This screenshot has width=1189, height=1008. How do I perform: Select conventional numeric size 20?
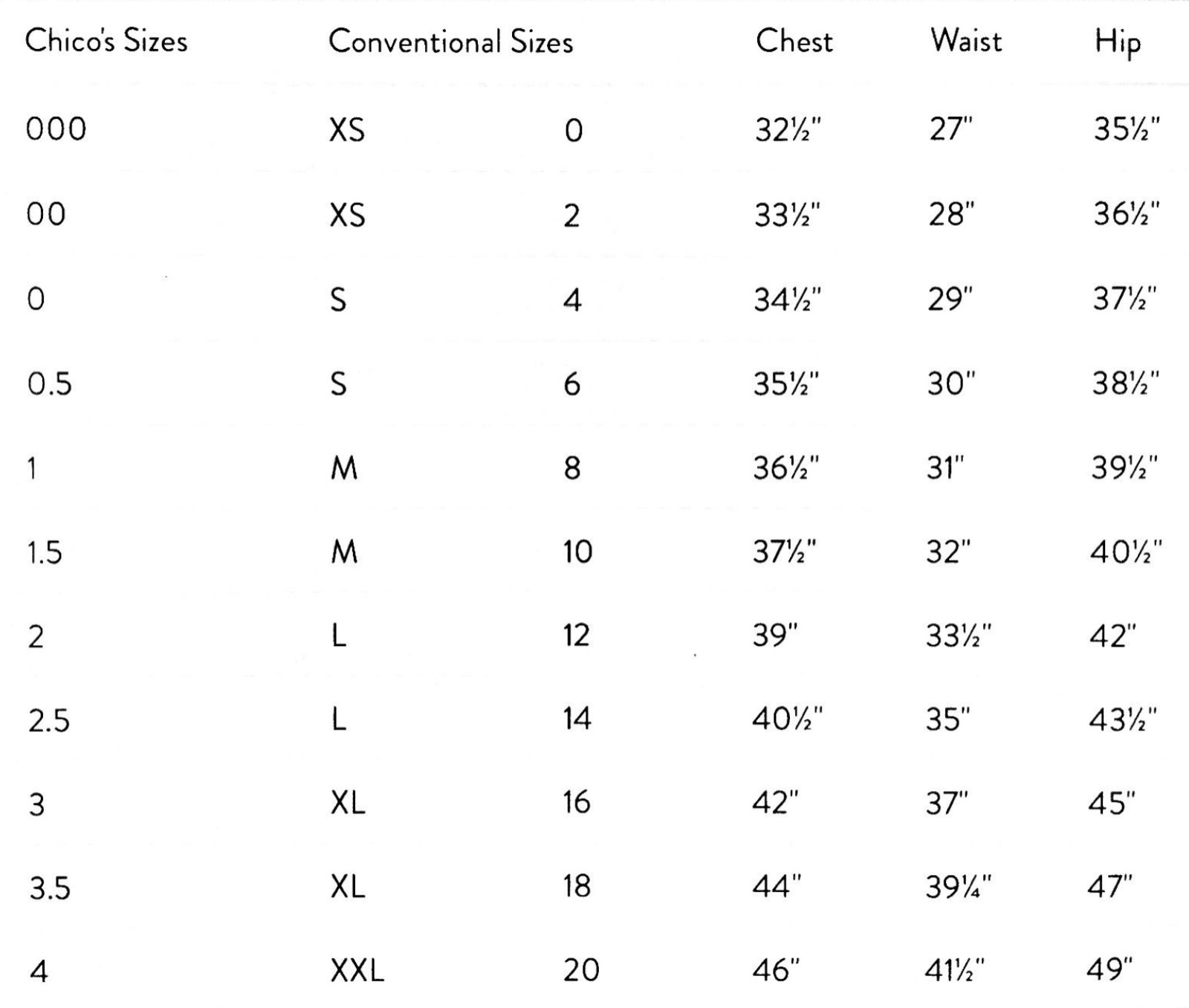(581, 970)
